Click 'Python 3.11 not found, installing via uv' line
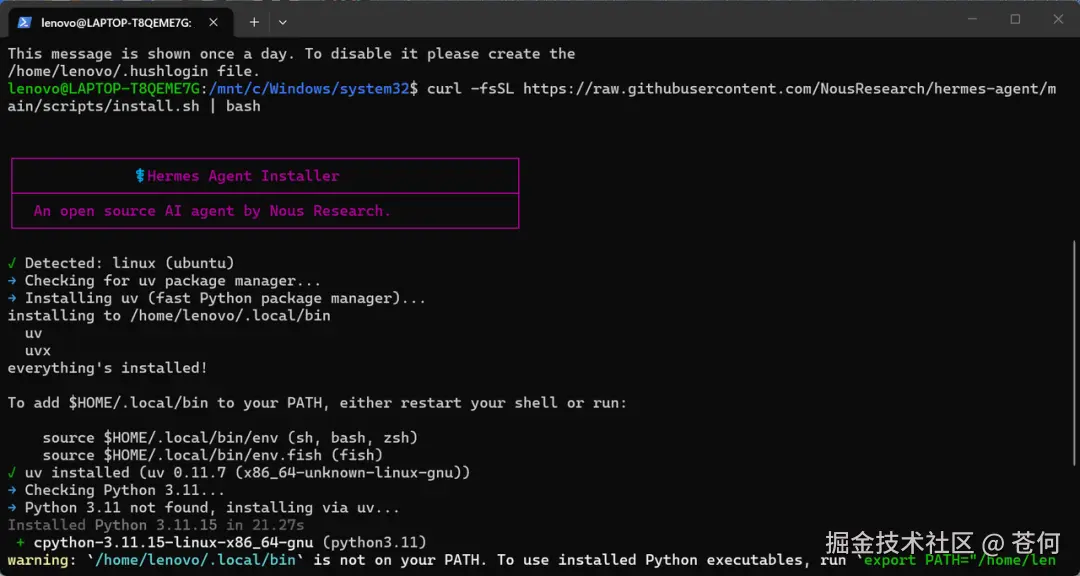 click(204, 508)
